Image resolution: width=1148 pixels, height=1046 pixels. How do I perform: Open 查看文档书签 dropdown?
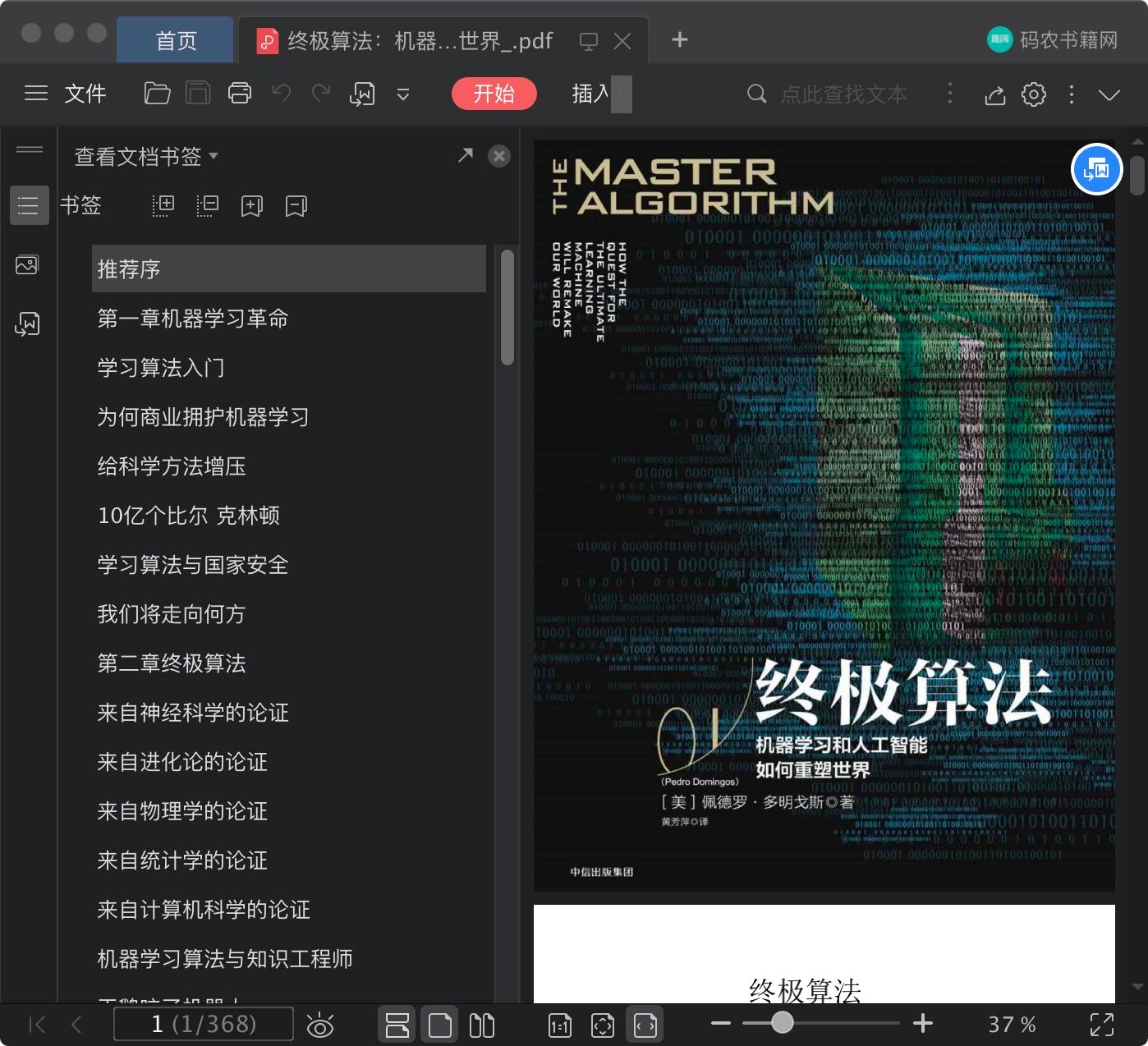click(146, 156)
